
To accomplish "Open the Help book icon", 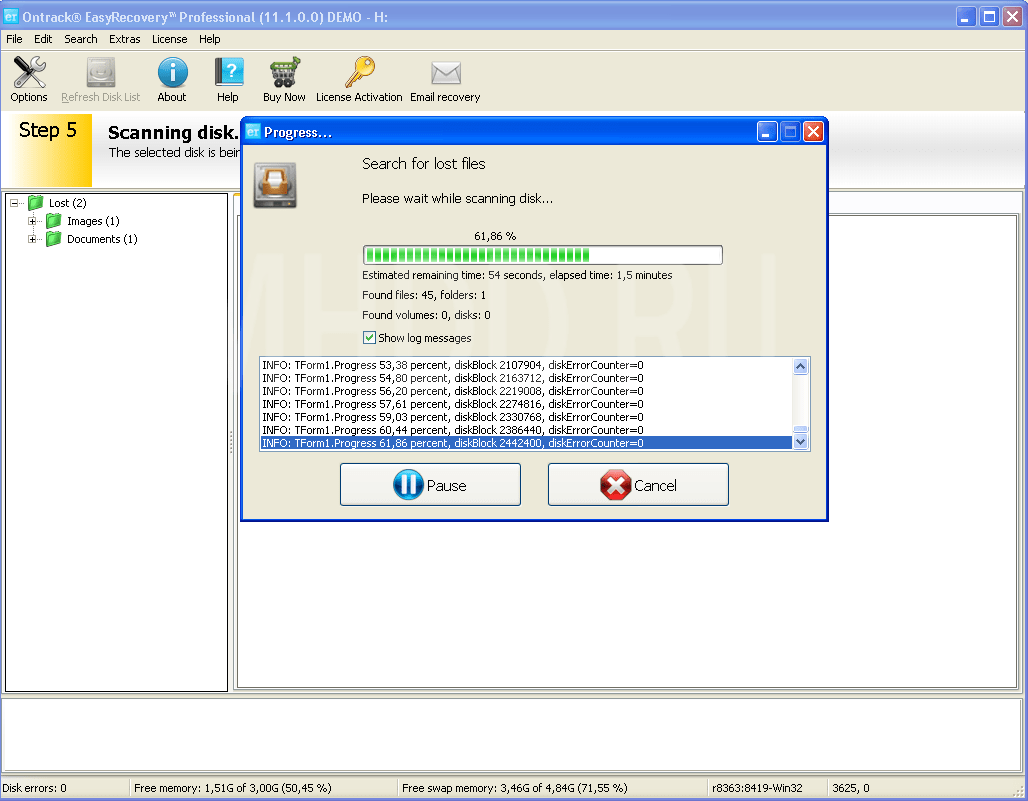I will pyautogui.click(x=228, y=72).
